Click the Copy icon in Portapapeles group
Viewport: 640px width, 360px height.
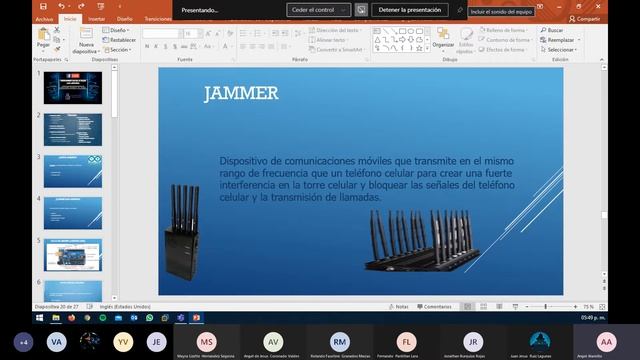[57, 40]
